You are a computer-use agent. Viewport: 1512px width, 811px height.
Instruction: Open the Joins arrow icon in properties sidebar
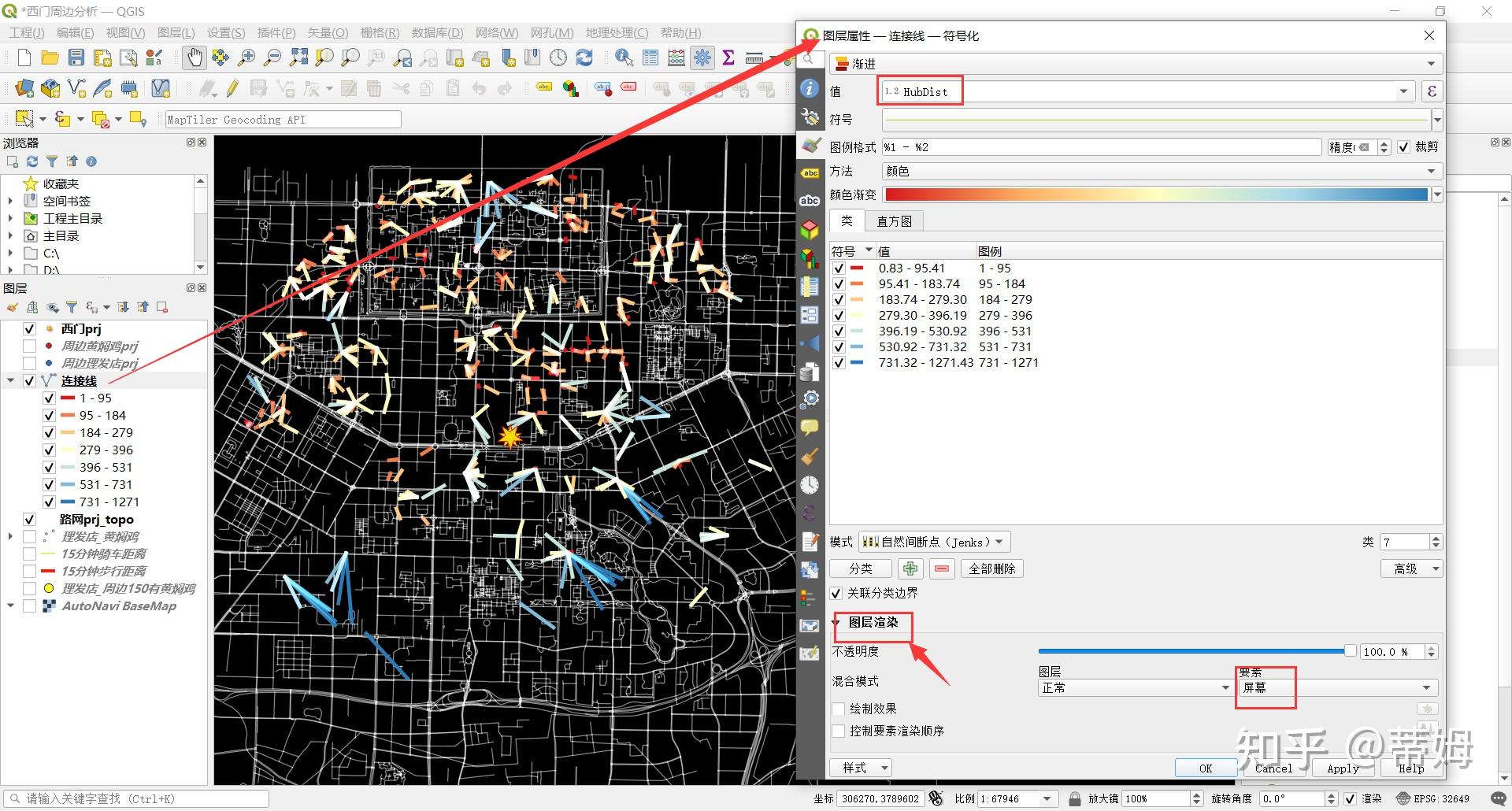tap(810, 343)
